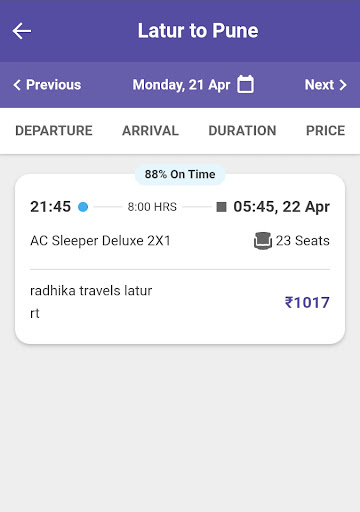The width and height of the screenshot is (360, 512).
Task: Tap the 88% On Time badge
Action: pos(180,174)
